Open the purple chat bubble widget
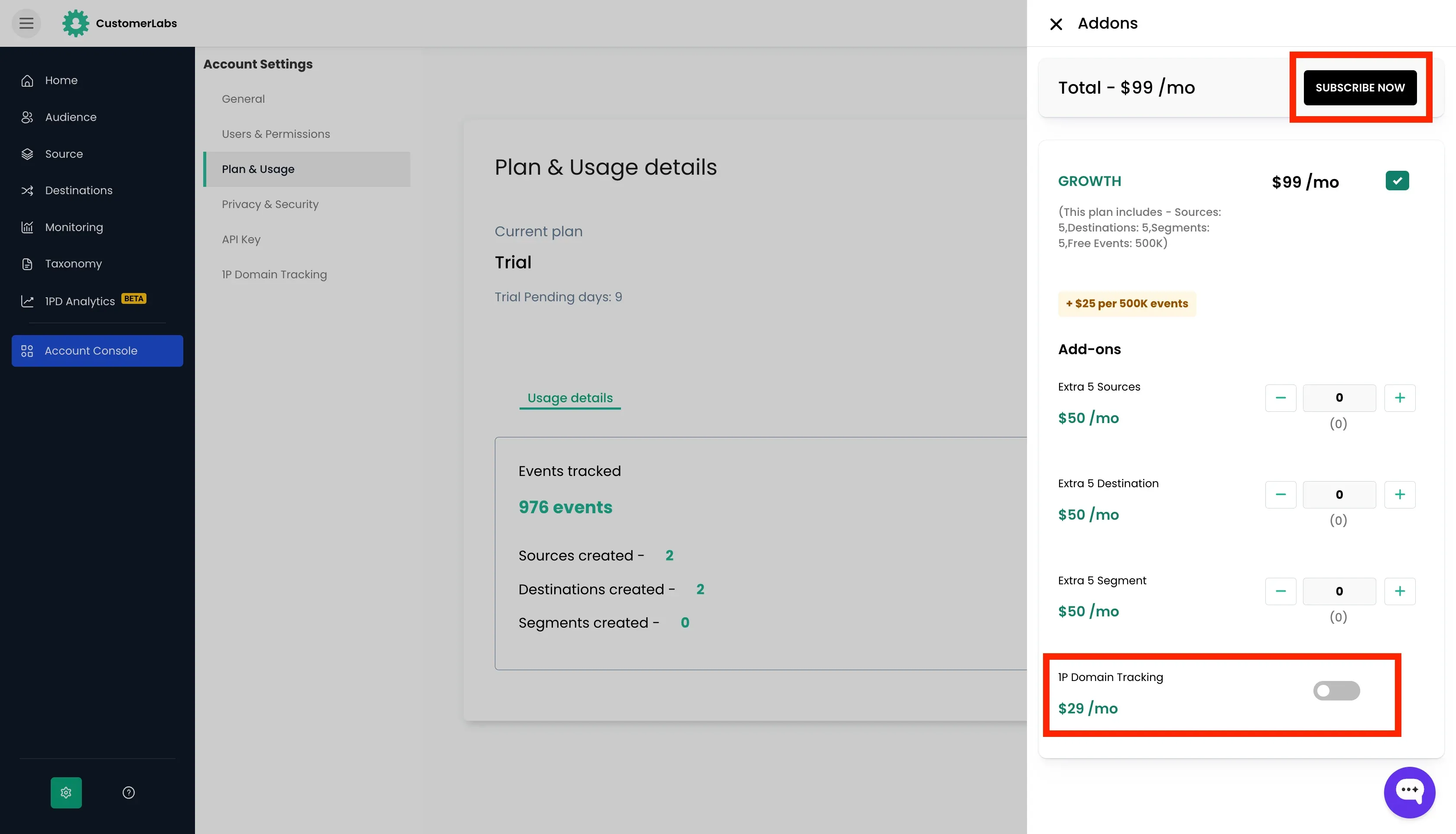The height and width of the screenshot is (834, 1456). [1409, 792]
